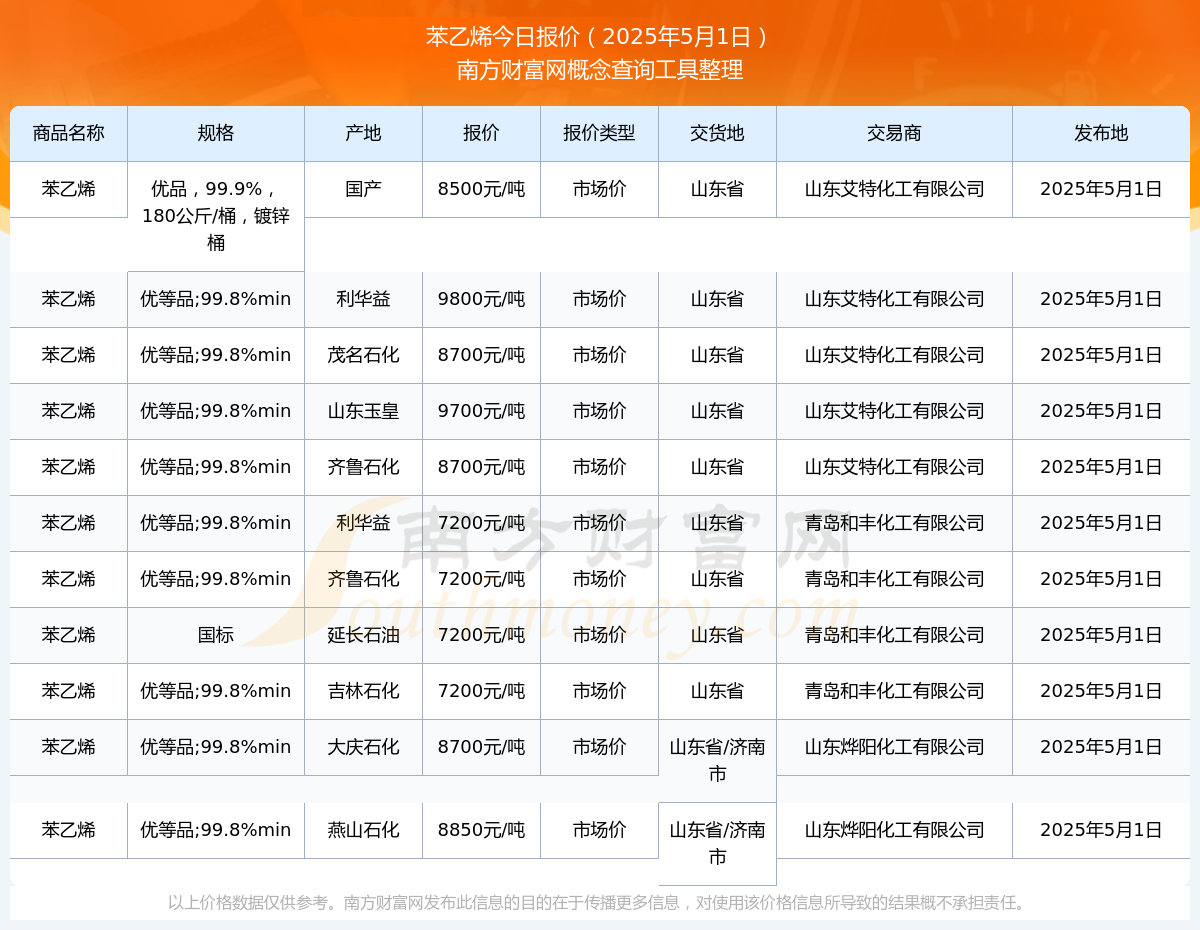Click 山东艾特化工有限公司 in the 国产 row
1200x930 pixels.
[894, 189]
